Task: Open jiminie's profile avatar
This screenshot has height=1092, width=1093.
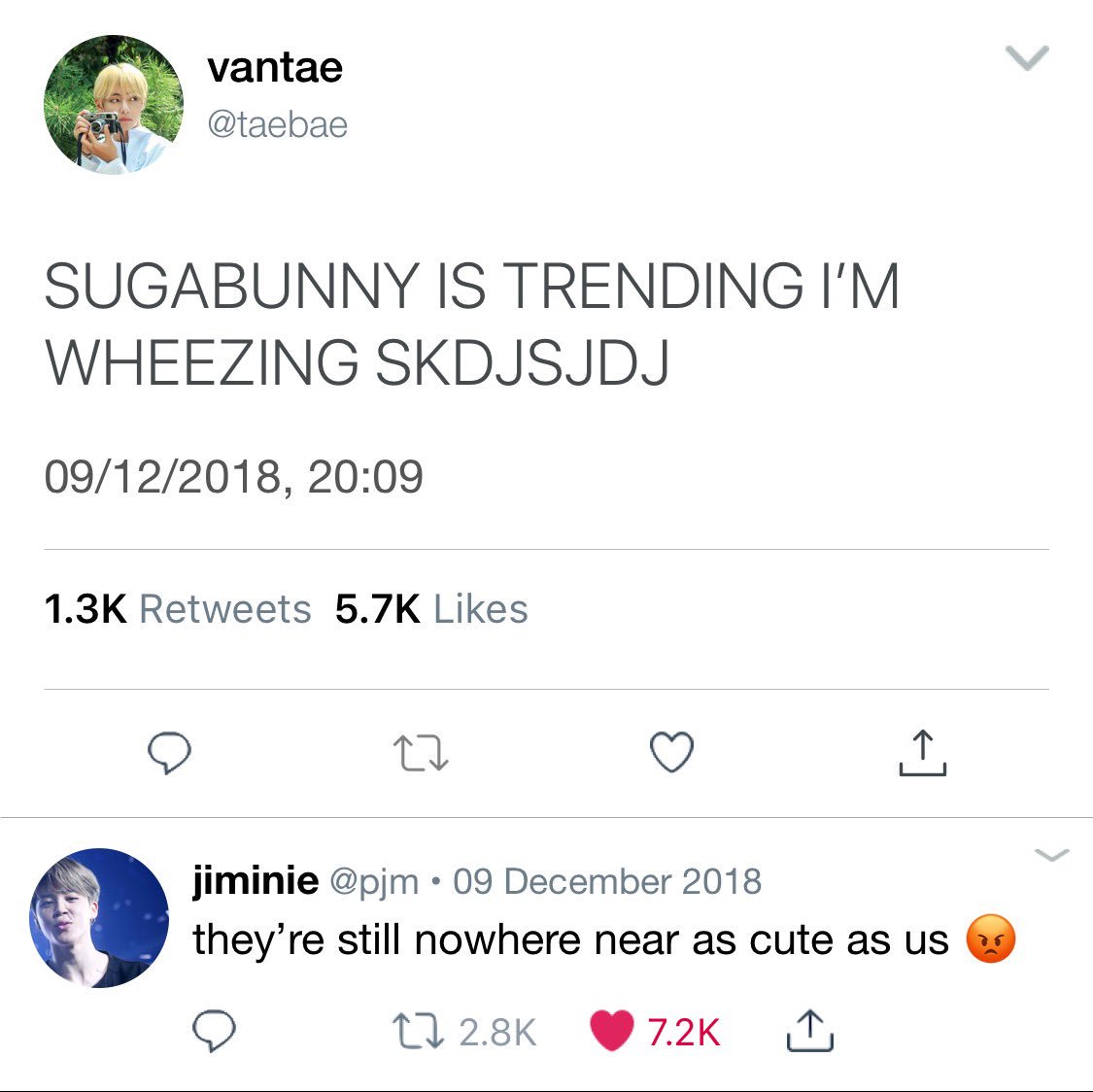Action: pos(99,918)
